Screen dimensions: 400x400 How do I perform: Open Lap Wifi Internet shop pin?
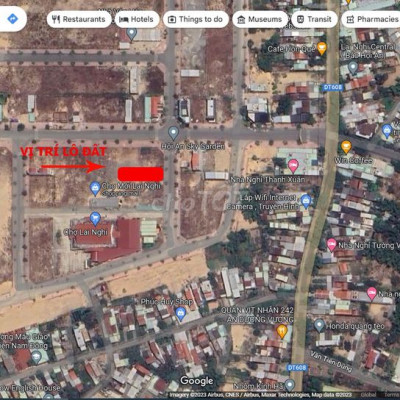(306, 201)
